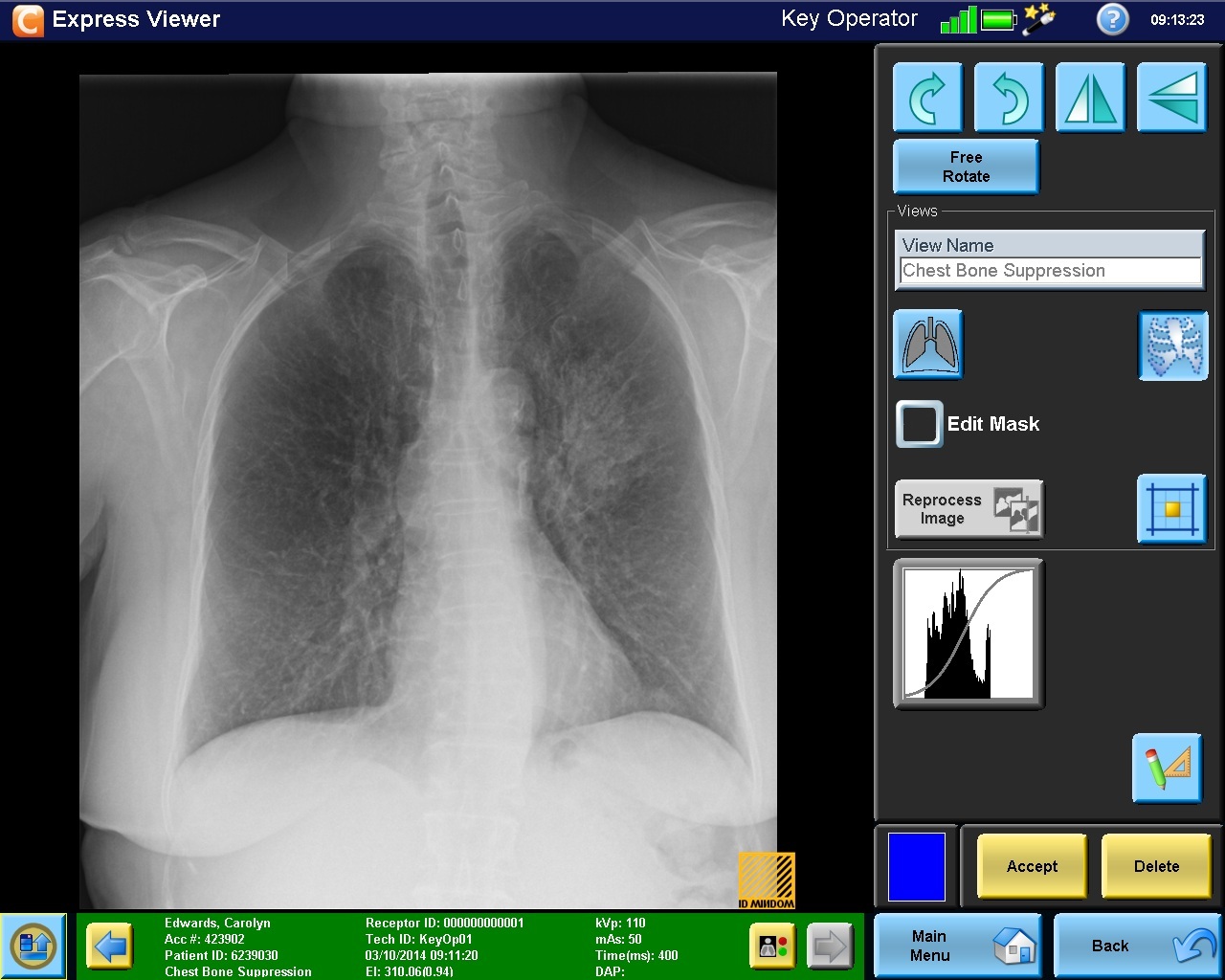Screen dimensions: 1225x980
Task: Enable the Edit Mask checkbox
Action: click(x=918, y=424)
